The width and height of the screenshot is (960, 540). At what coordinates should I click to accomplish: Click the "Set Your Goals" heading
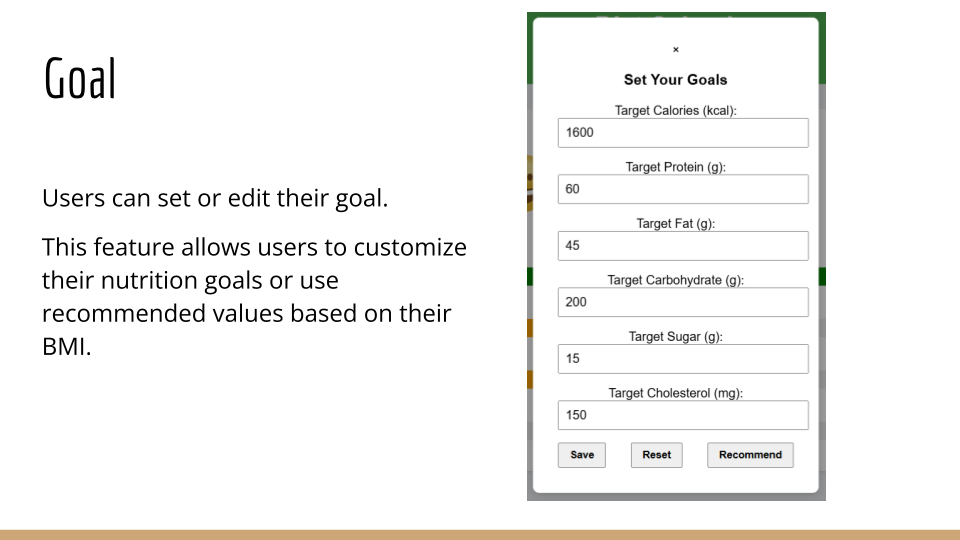tap(676, 80)
